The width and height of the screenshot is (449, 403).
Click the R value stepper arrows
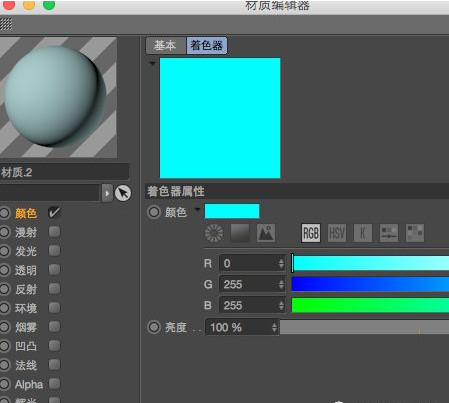click(281, 264)
